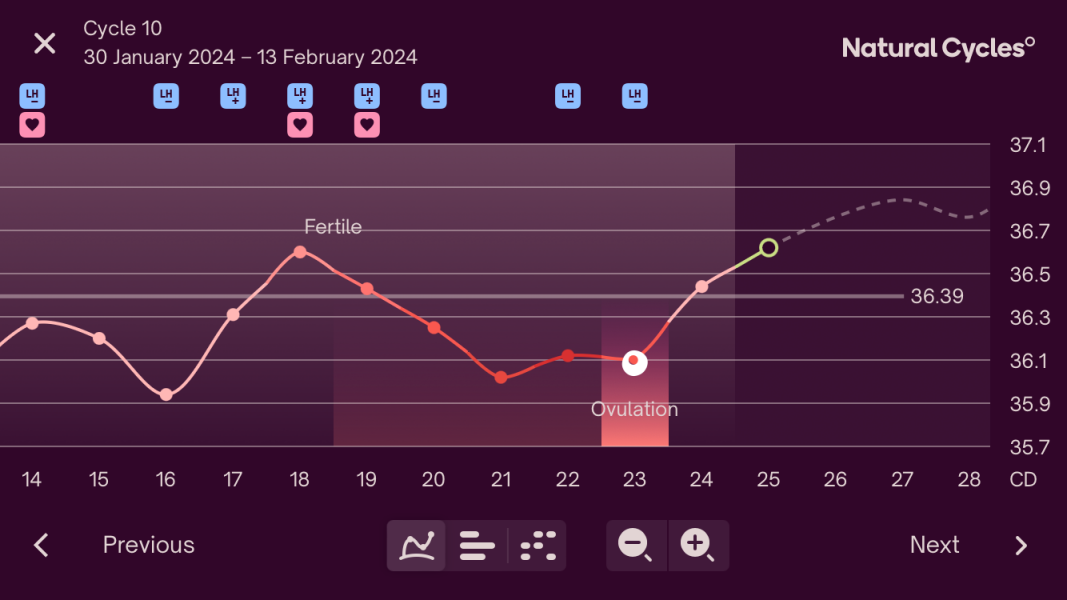Close the Cycle 10 graph view
Viewport: 1067px width, 600px height.
click(x=45, y=44)
